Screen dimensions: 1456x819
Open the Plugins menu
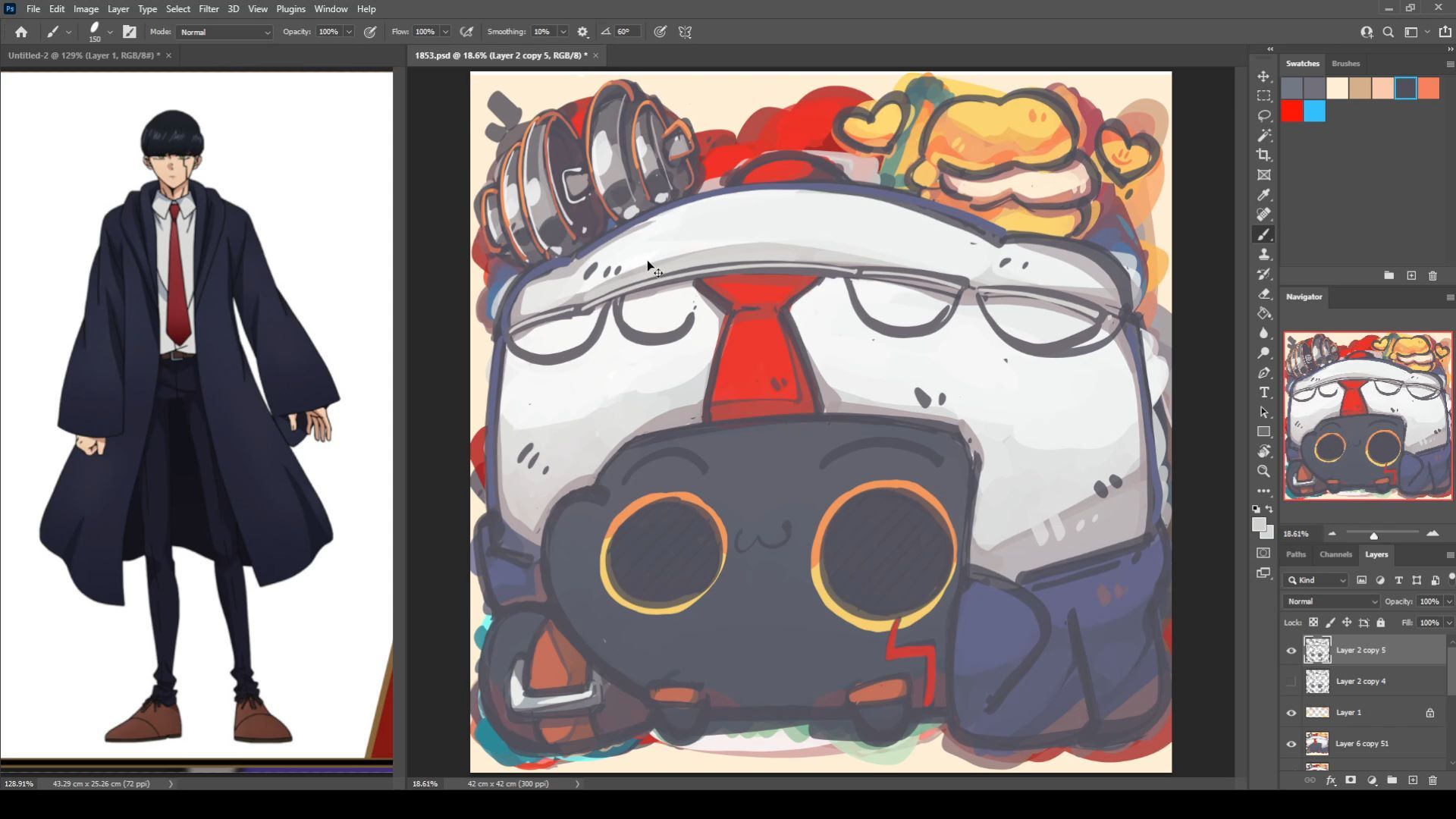tap(290, 9)
